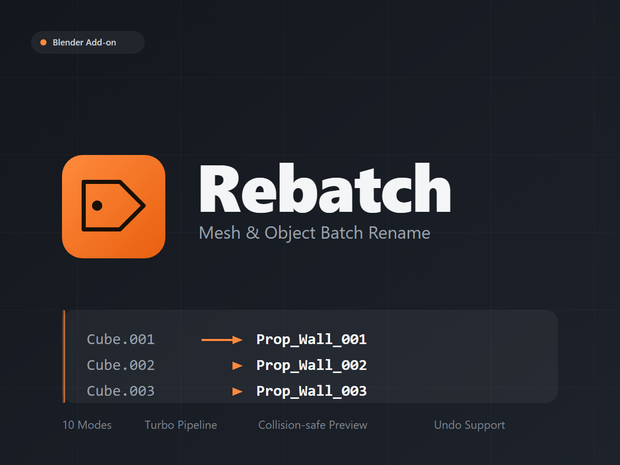Image resolution: width=620 pixels, height=465 pixels.
Task: Click the 10 Modes feature label
Action: pos(87,425)
